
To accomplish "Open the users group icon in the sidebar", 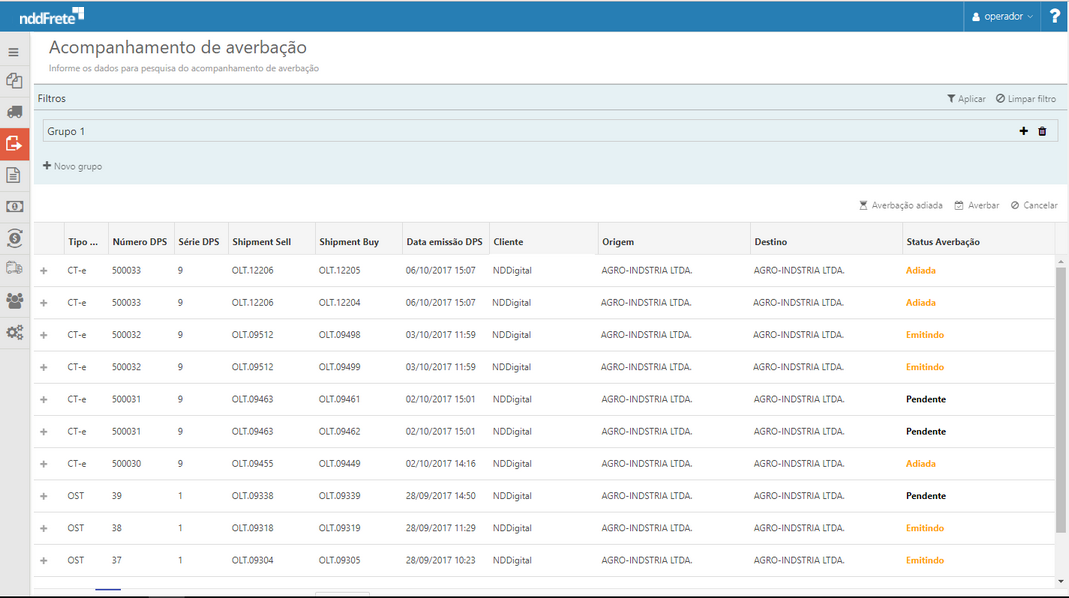I will coord(14,300).
